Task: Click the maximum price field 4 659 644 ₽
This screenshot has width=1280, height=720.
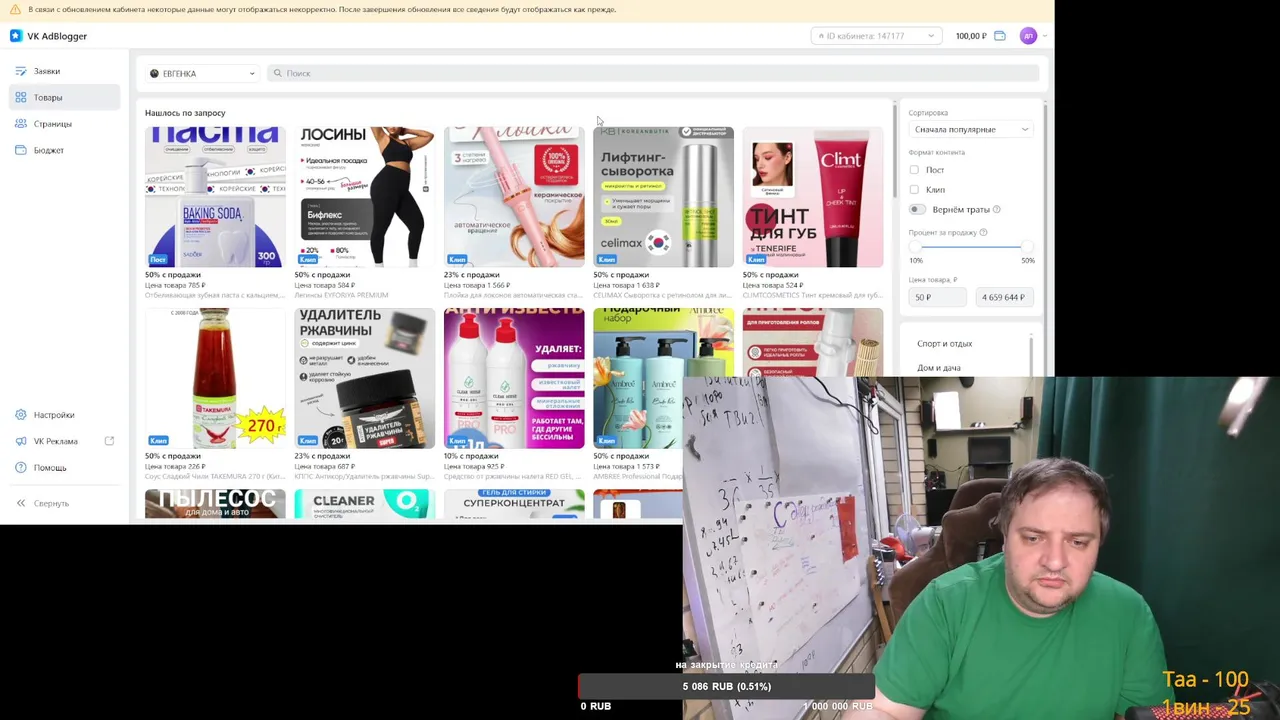Action: coord(1004,297)
